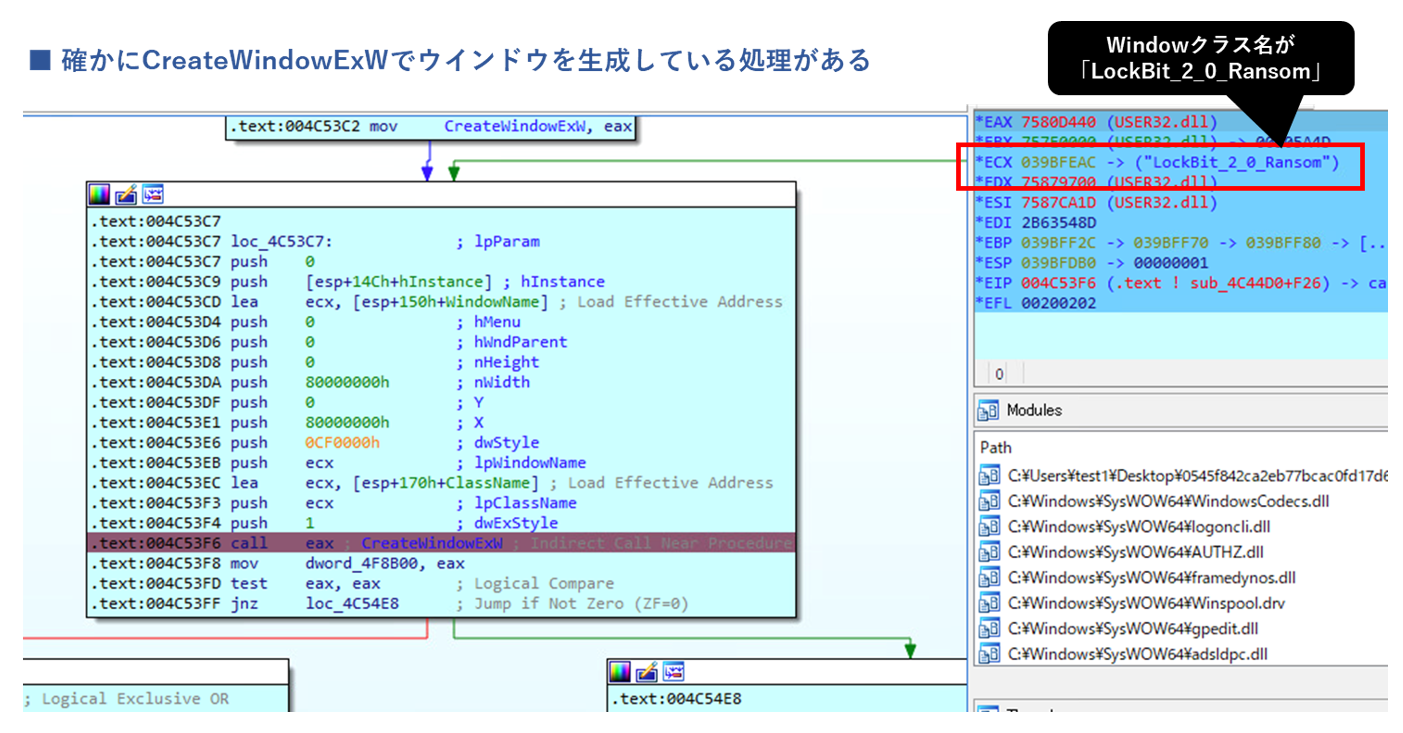Image resolution: width=1403 pixels, height=733 pixels.
Task: Click module icon next to logoncli.dll
Action: click(x=989, y=526)
